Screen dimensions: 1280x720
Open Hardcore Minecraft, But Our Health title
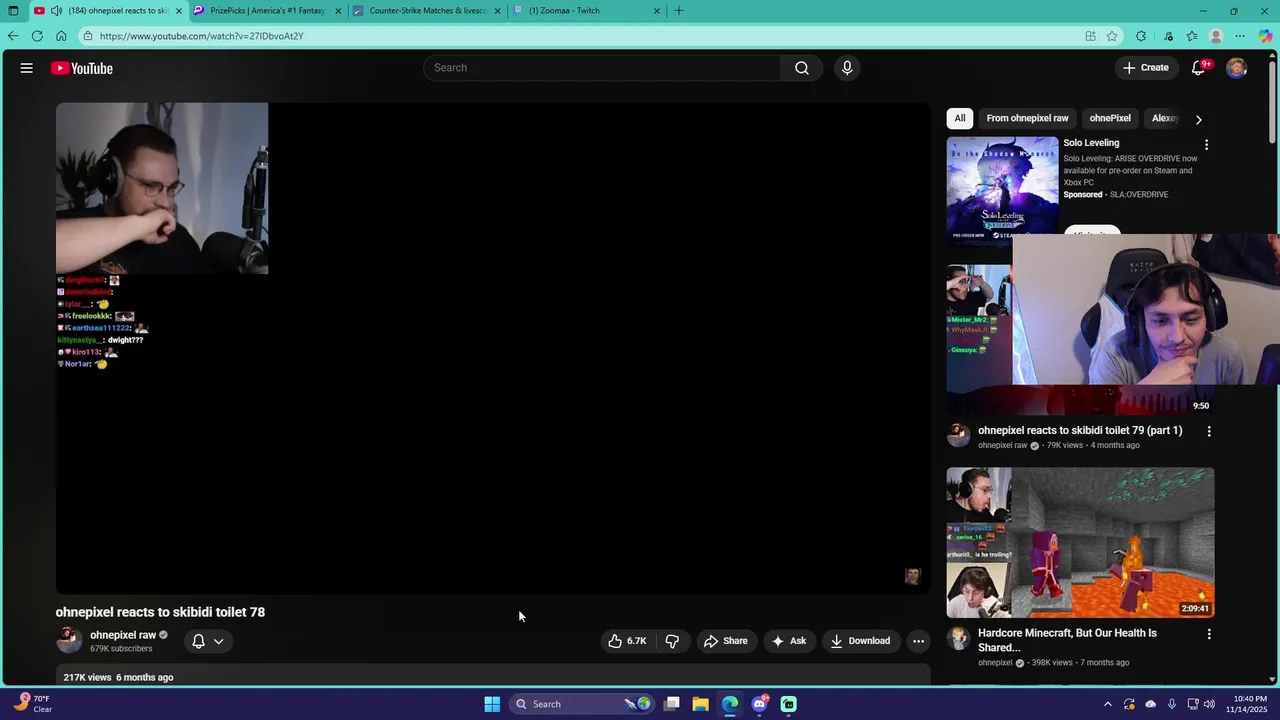click(x=1067, y=640)
